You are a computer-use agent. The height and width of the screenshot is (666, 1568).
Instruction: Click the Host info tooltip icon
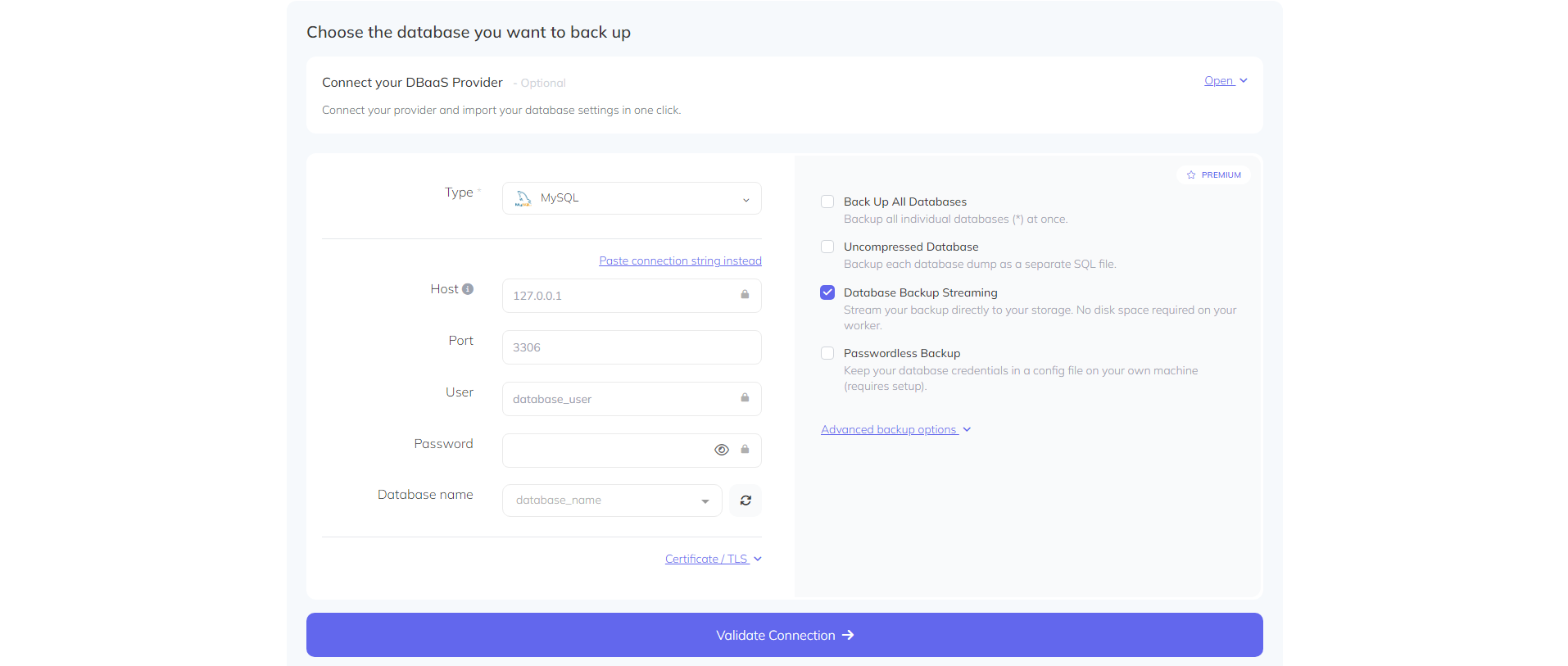click(468, 289)
